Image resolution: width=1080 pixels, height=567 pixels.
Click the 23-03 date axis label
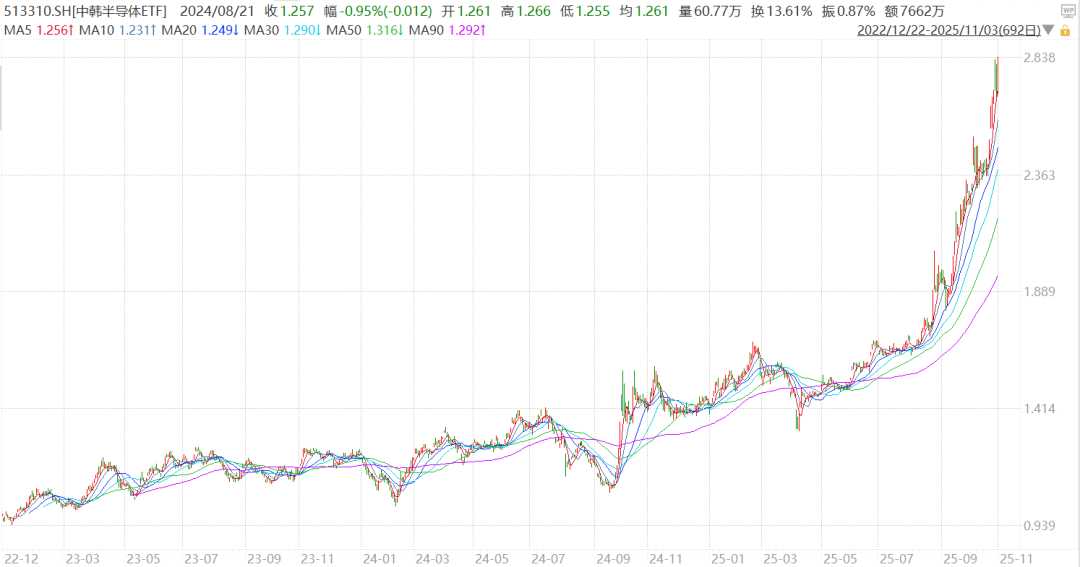[81, 558]
